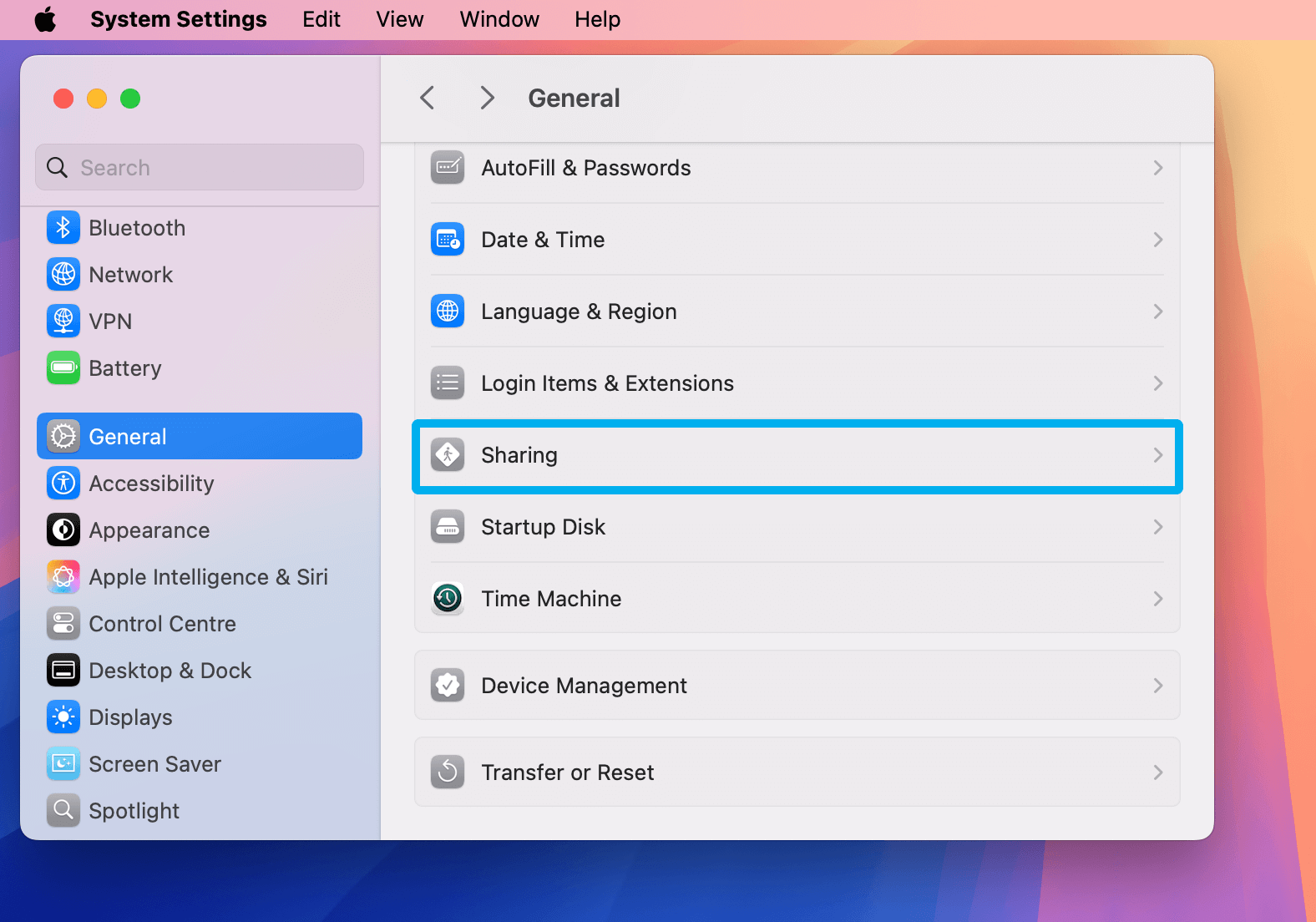Click the Spotlight magnifier icon
1316x922 pixels.
tap(63, 811)
